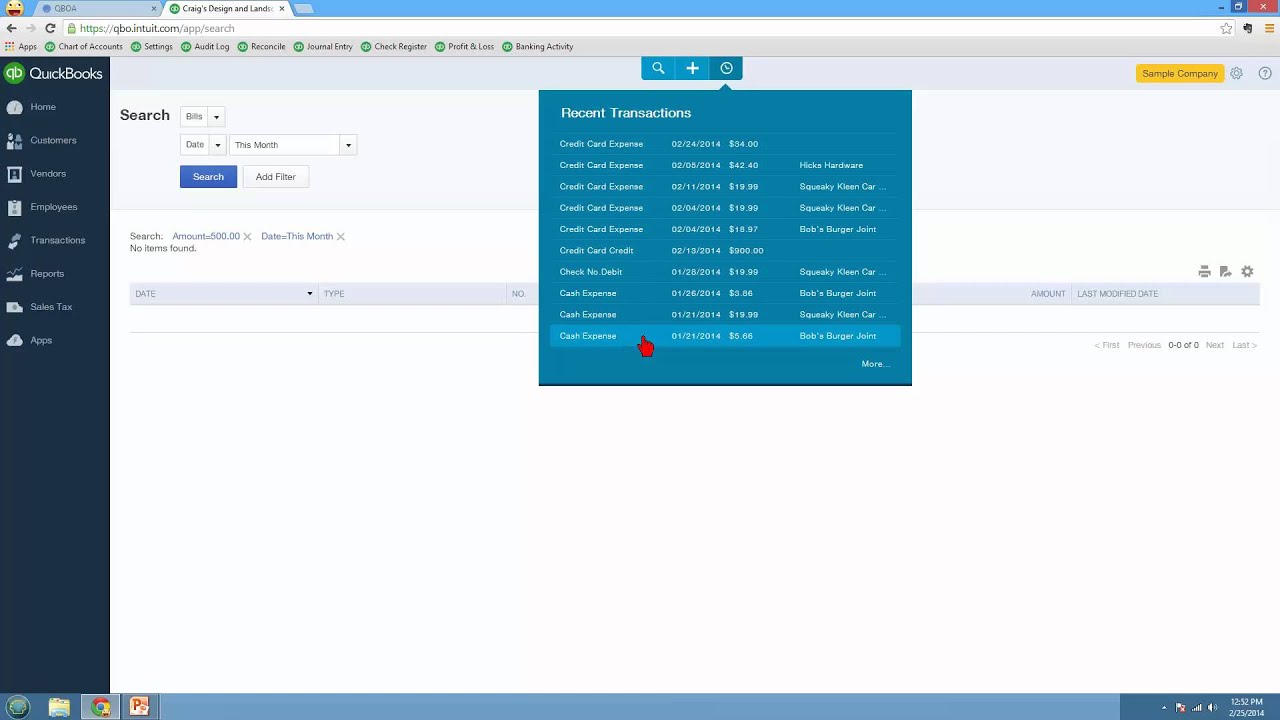The height and width of the screenshot is (720, 1280).
Task: Open the Cash Expense $3.86 transaction
Action: click(x=725, y=293)
